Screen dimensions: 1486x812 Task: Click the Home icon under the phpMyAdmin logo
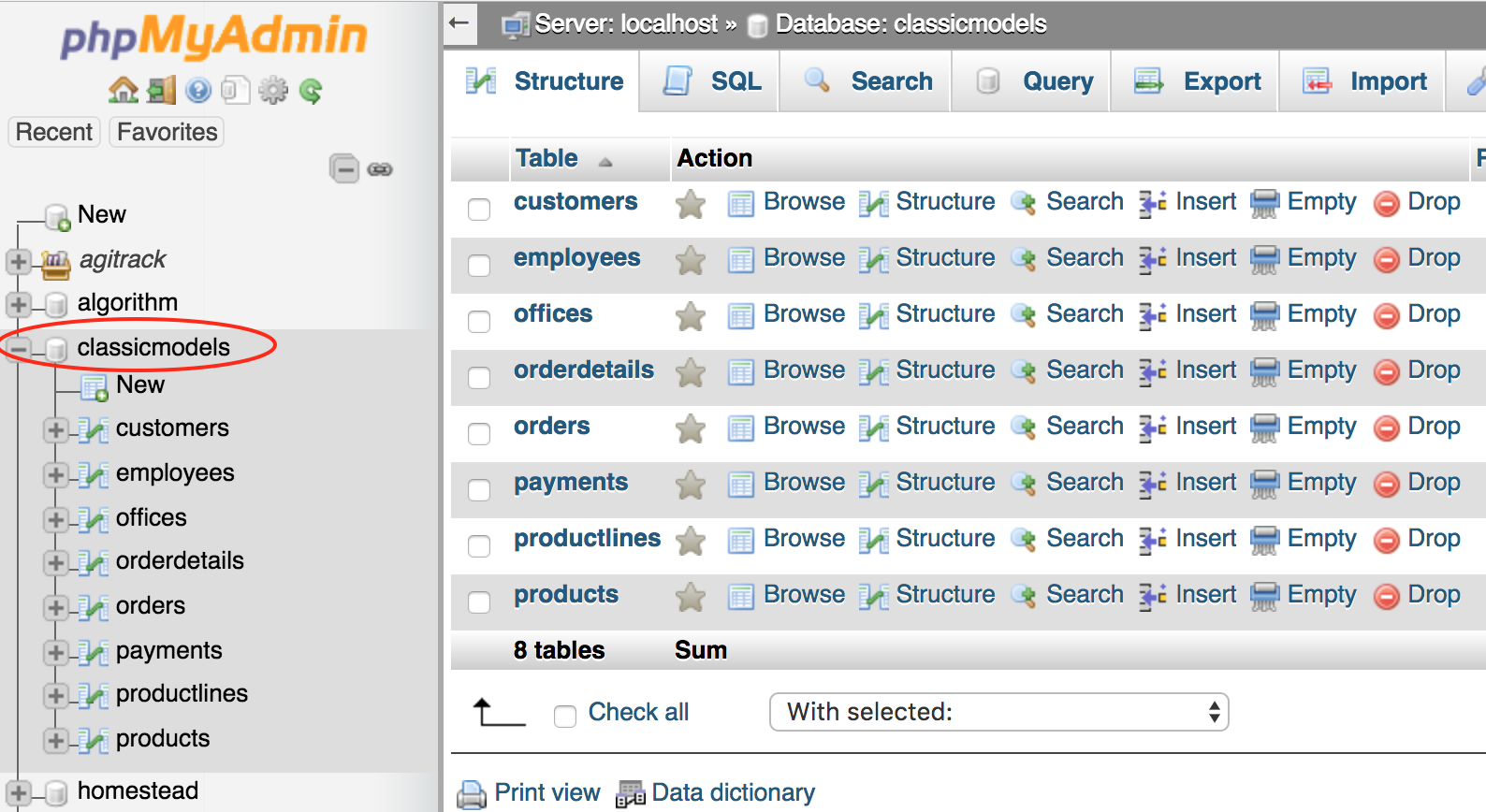click(123, 91)
